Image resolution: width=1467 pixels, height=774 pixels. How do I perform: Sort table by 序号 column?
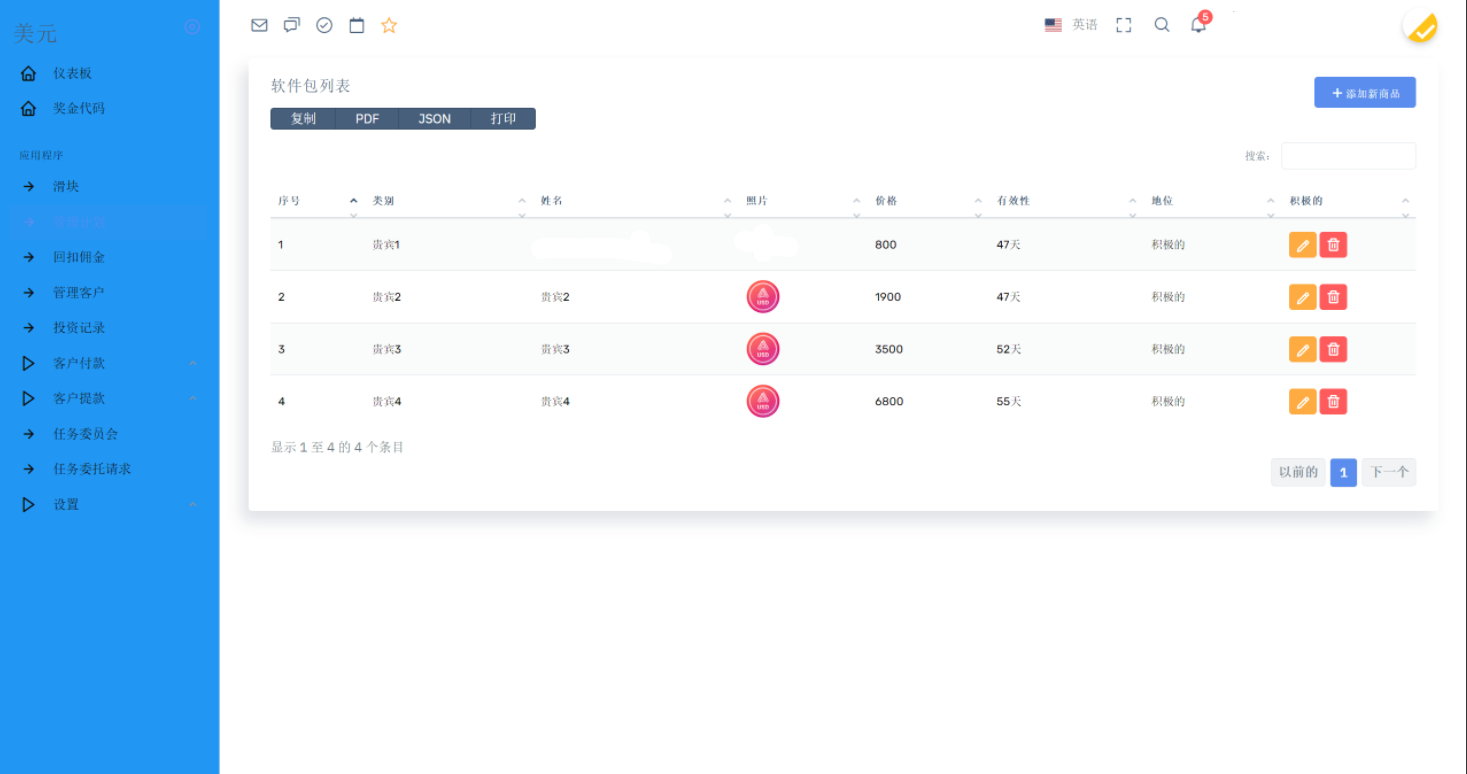317,201
